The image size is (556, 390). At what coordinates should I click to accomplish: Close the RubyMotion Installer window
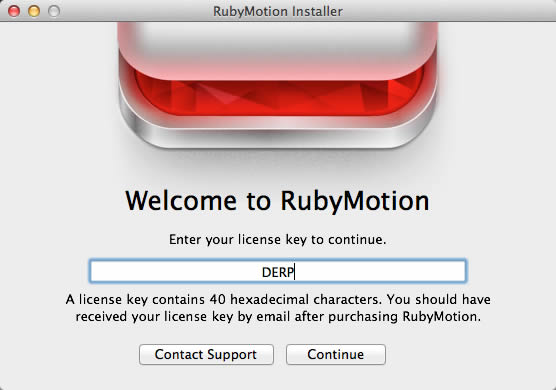tap(14, 11)
